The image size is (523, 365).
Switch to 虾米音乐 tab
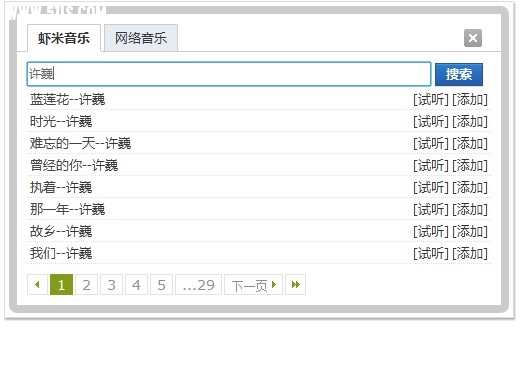tap(64, 38)
